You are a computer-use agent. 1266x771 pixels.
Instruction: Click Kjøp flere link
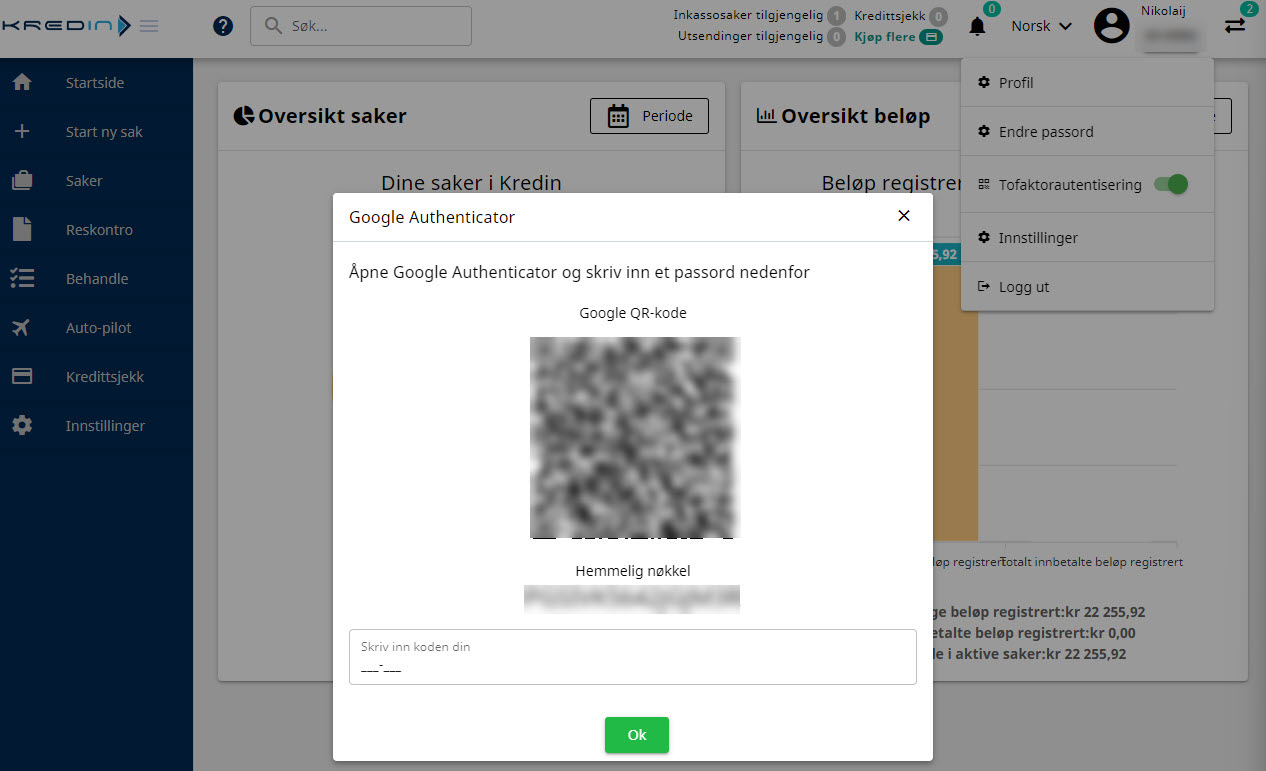[x=898, y=37]
